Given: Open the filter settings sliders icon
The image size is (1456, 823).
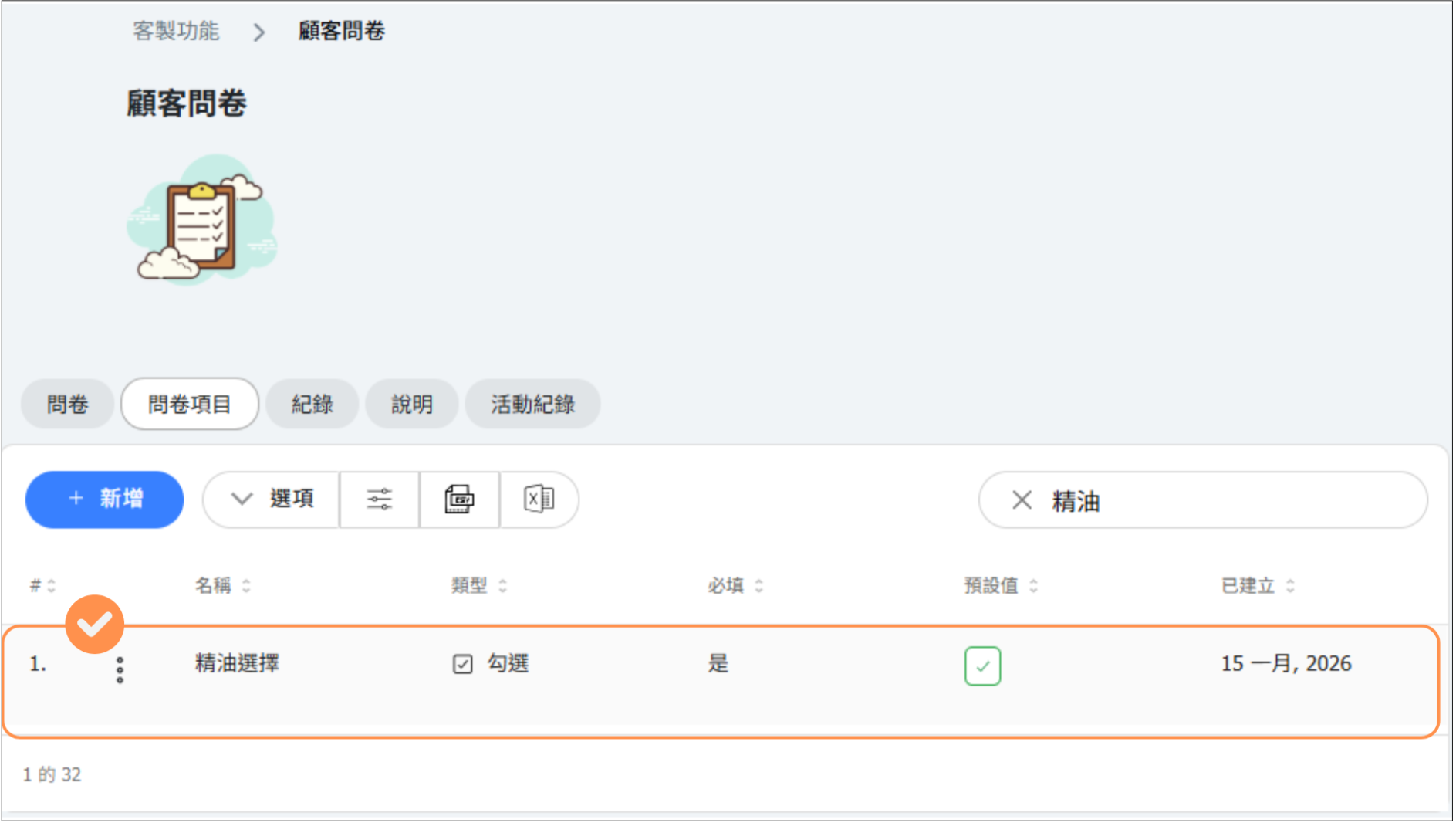Looking at the screenshot, I should point(379,500).
